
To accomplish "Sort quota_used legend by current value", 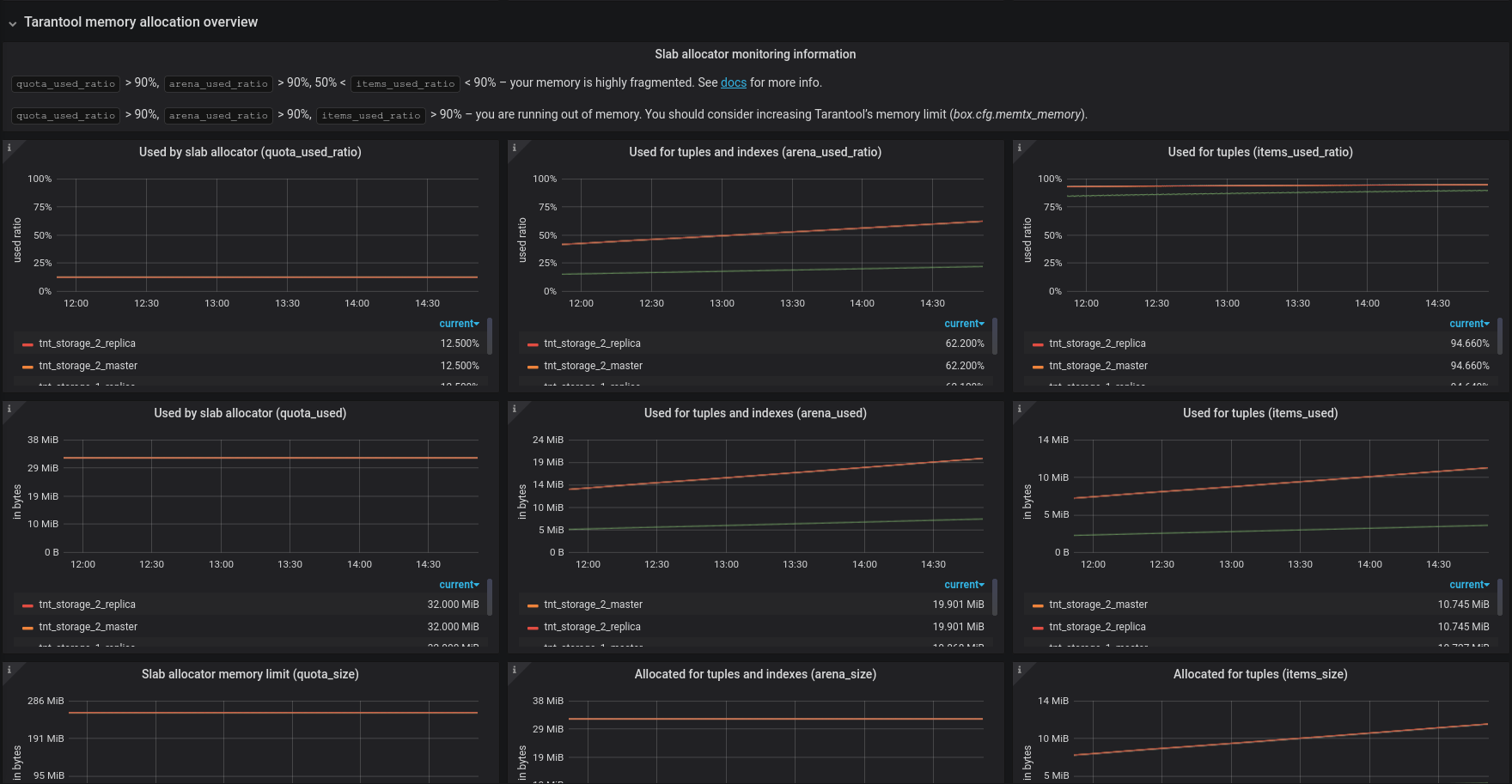I will click(x=459, y=585).
